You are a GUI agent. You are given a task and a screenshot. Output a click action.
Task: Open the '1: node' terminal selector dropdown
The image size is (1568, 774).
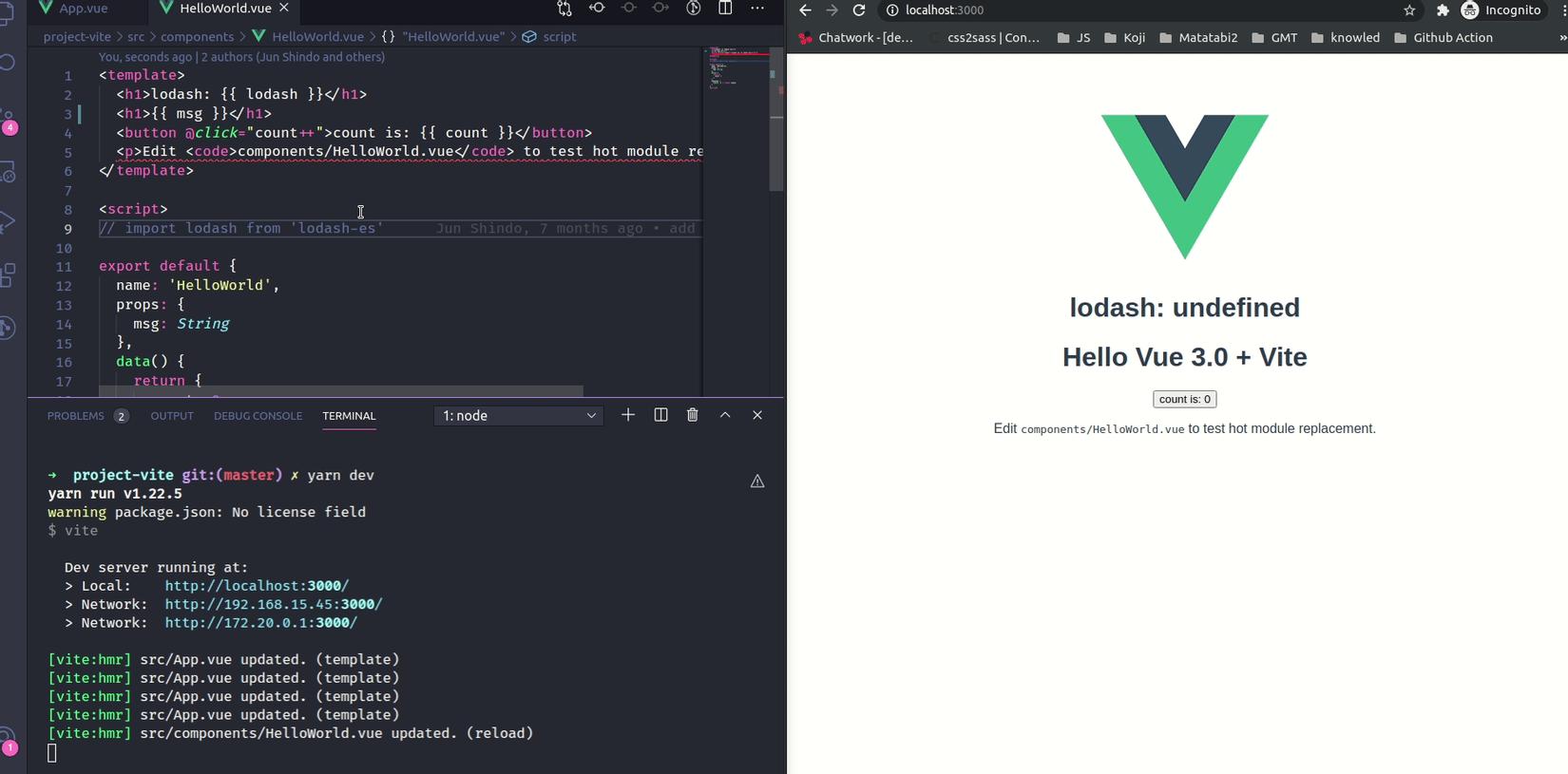click(x=519, y=416)
